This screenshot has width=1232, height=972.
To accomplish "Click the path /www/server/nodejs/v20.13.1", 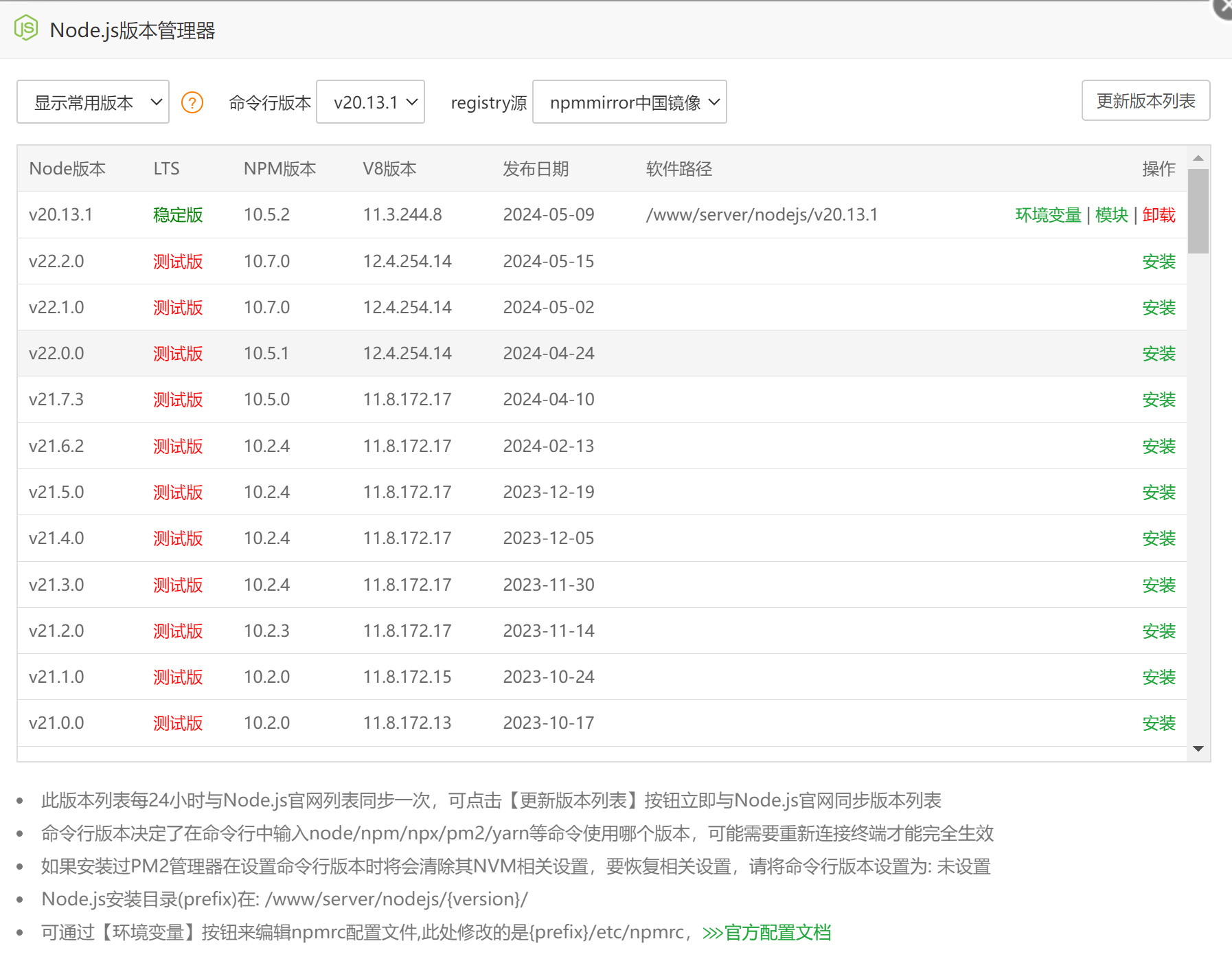I will click(762, 215).
